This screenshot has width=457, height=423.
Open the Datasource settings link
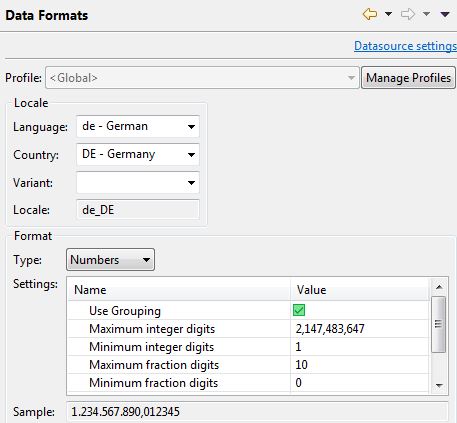tap(405, 46)
